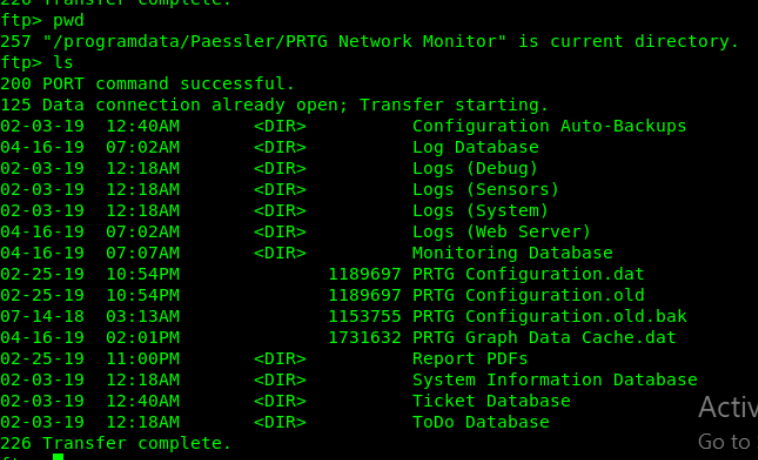
Task: Click the PRTG Configuration.old.bak file name
Action: [x=549, y=316]
